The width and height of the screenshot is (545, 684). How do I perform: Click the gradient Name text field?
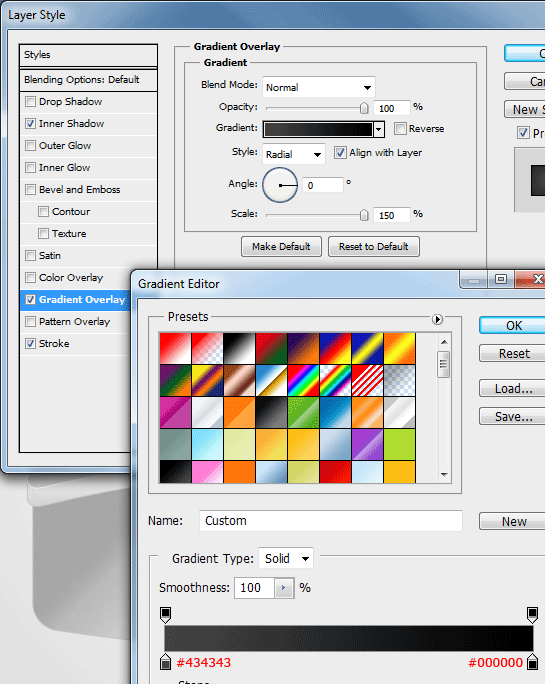click(x=331, y=521)
